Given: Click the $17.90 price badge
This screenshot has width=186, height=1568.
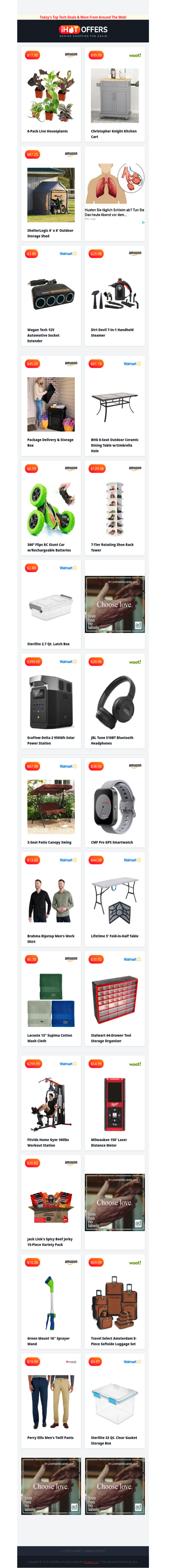Looking at the screenshot, I should pyautogui.click(x=33, y=55).
